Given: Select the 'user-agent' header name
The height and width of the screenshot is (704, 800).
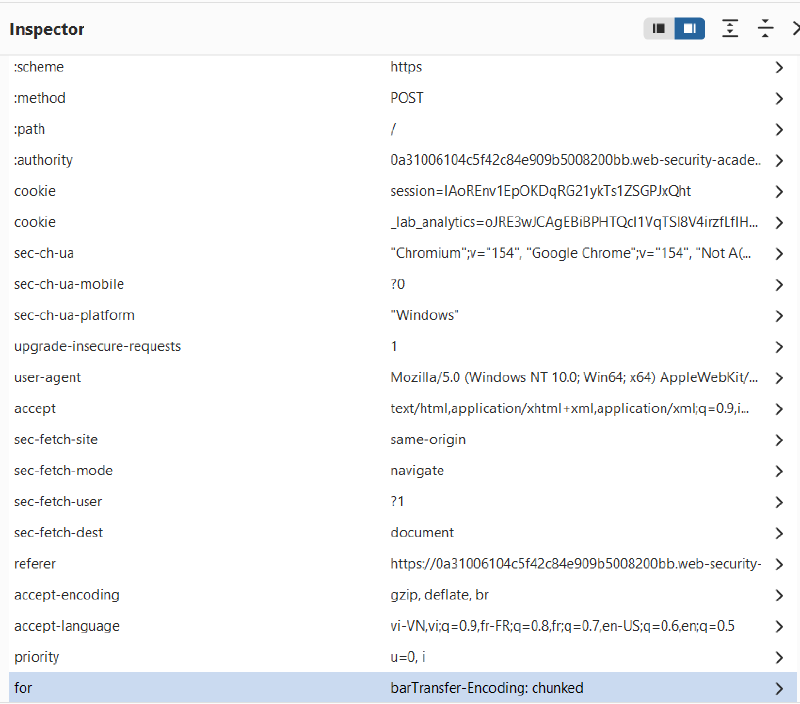Looking at the screenshot, I should coord(47,378).
